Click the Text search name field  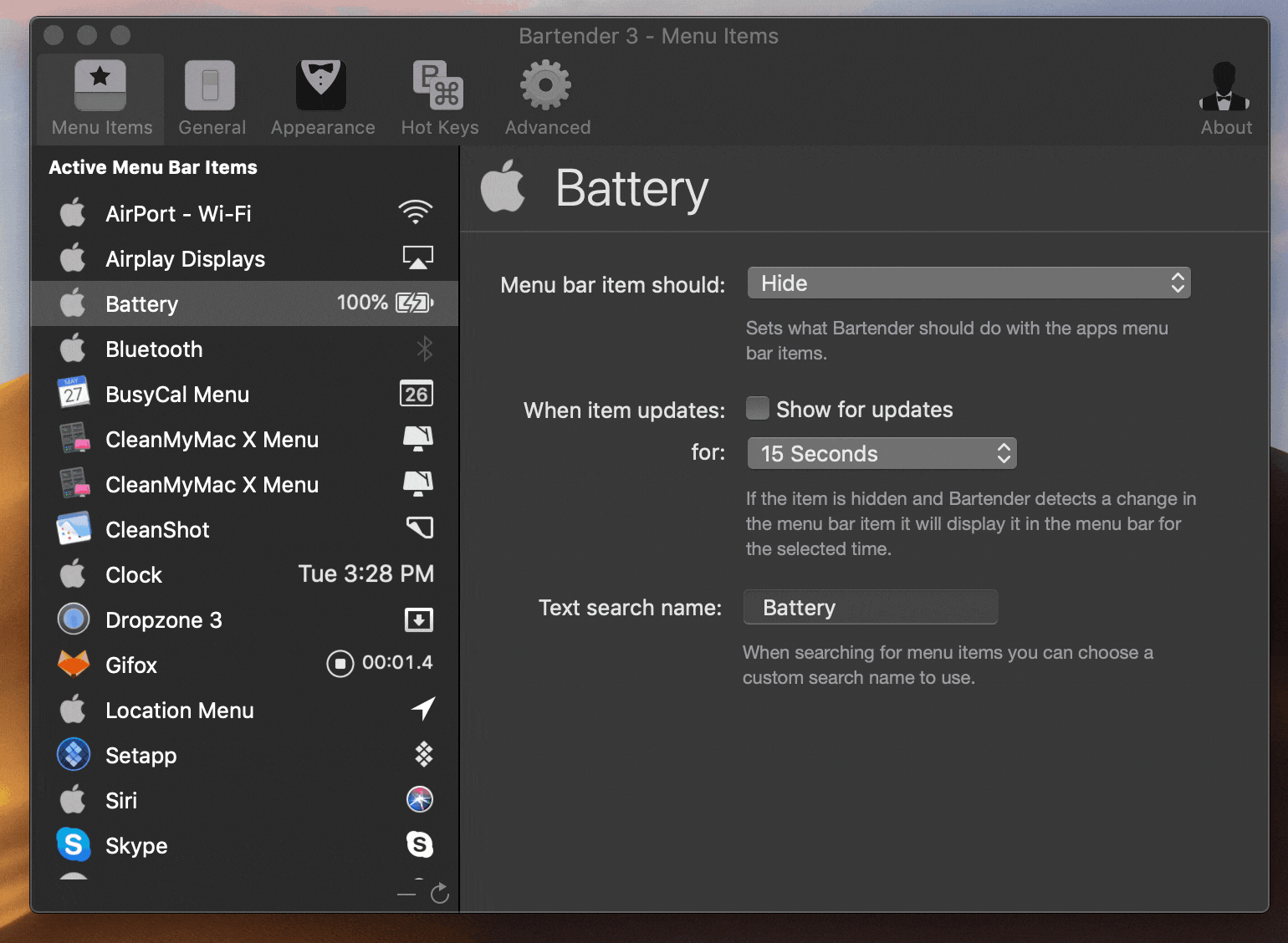pos(870,607)
